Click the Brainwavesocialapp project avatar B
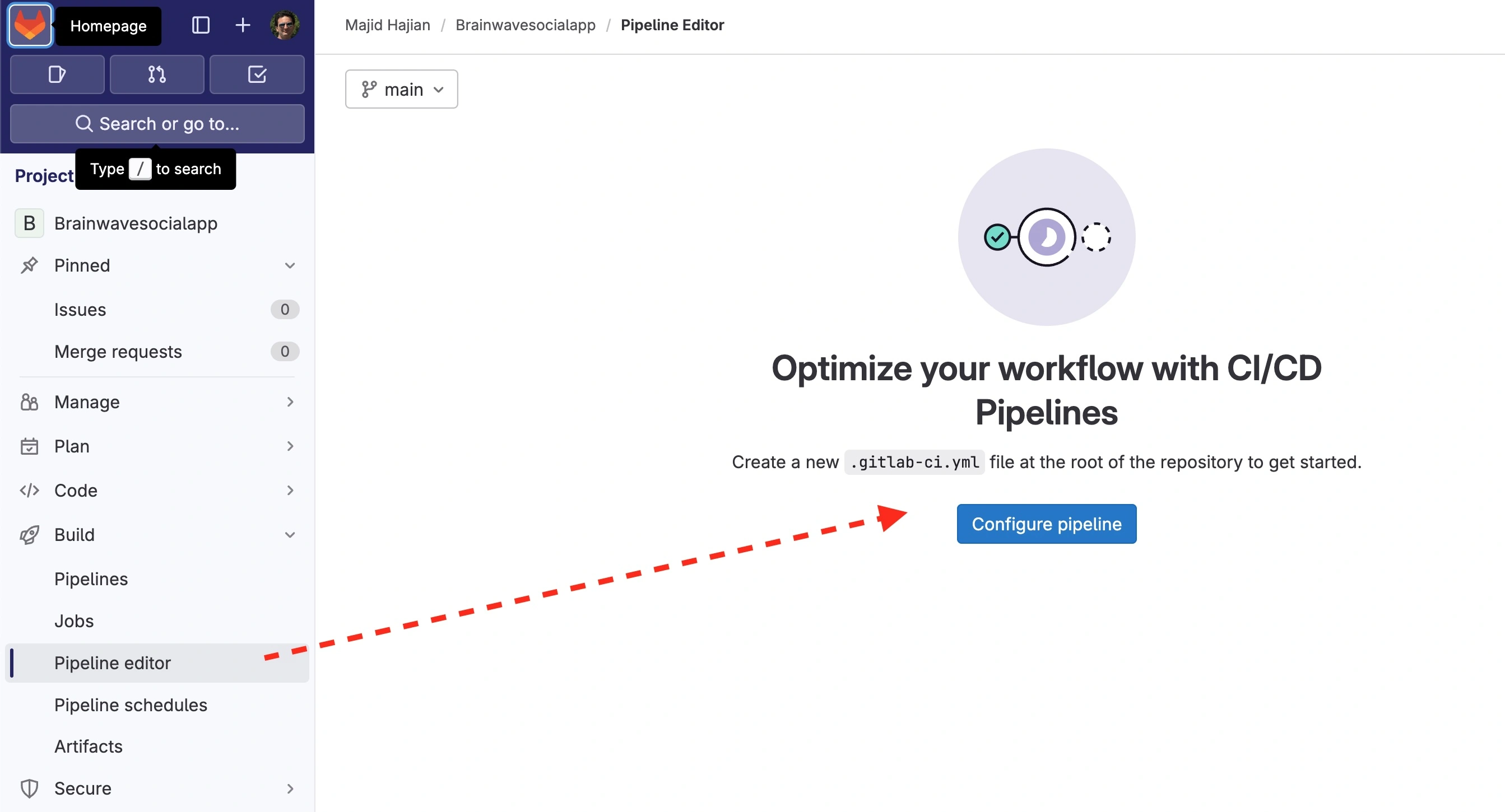Viewport: 1505px width, 812px height. click(29, 223)
